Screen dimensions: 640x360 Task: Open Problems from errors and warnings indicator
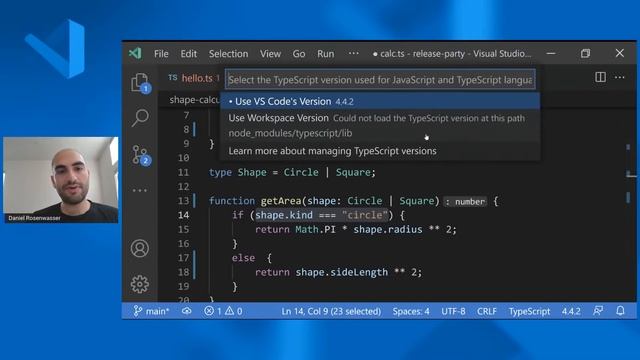[x=223, y=311]
